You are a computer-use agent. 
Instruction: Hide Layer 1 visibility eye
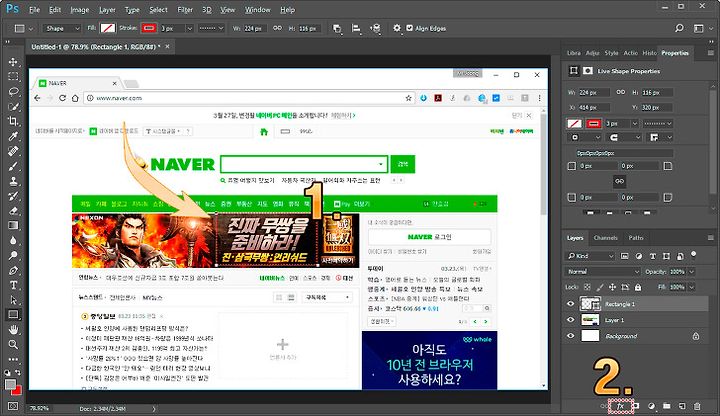click(571, 320)
